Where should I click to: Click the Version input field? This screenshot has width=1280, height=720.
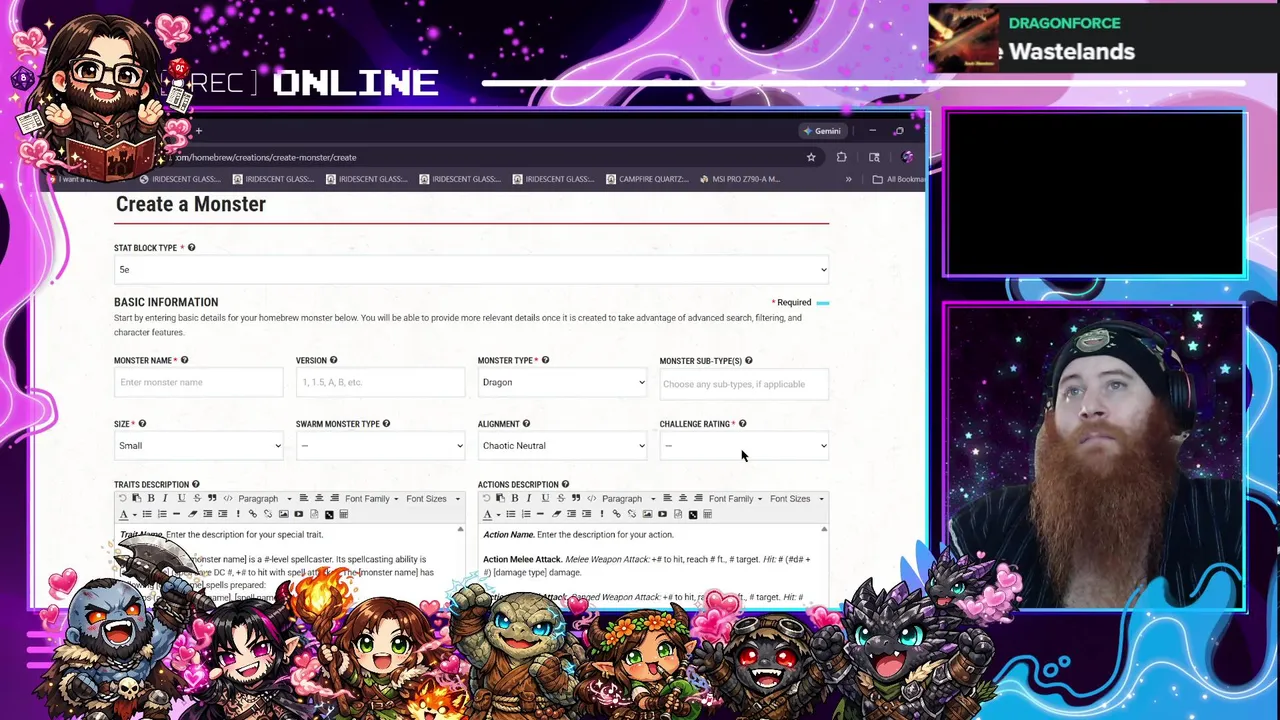click(x=380, y=382)
